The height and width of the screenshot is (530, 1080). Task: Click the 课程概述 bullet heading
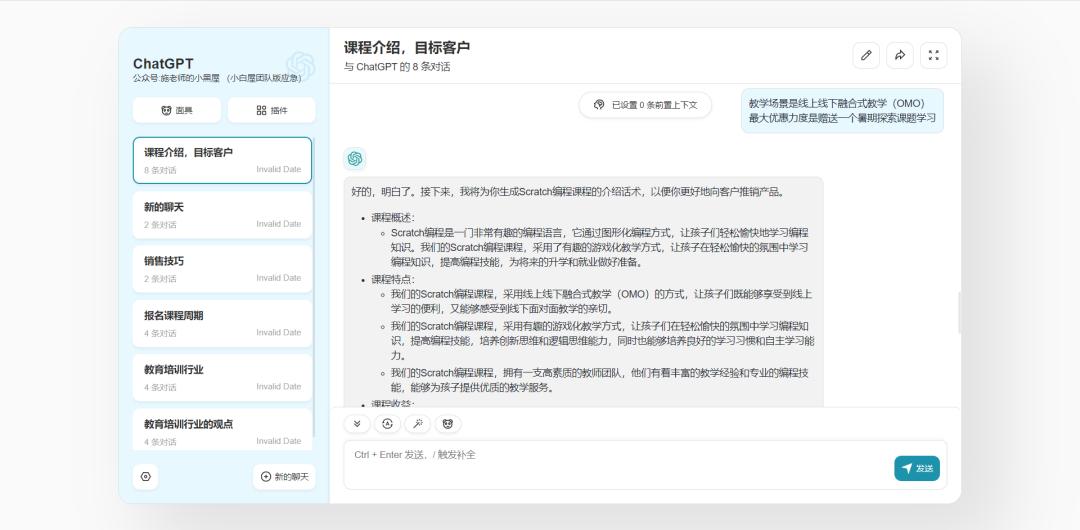[x=393, y=218]
